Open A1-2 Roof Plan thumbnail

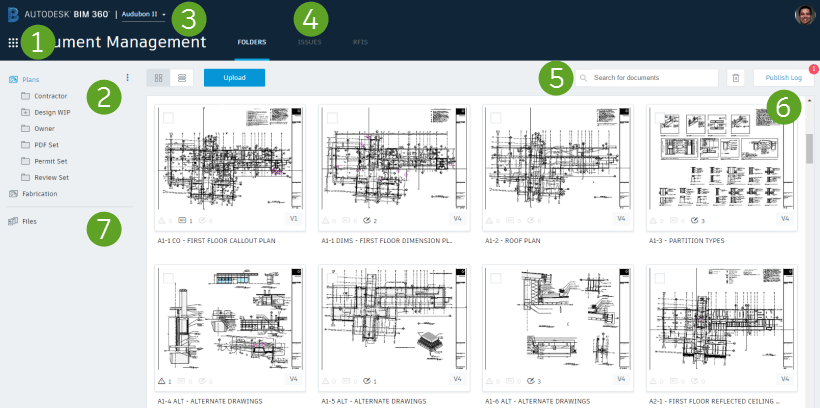(x=558, y=158)
